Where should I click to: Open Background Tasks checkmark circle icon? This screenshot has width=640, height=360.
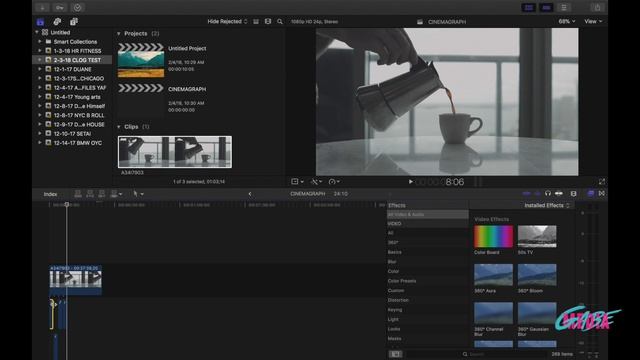coord(78,7)
